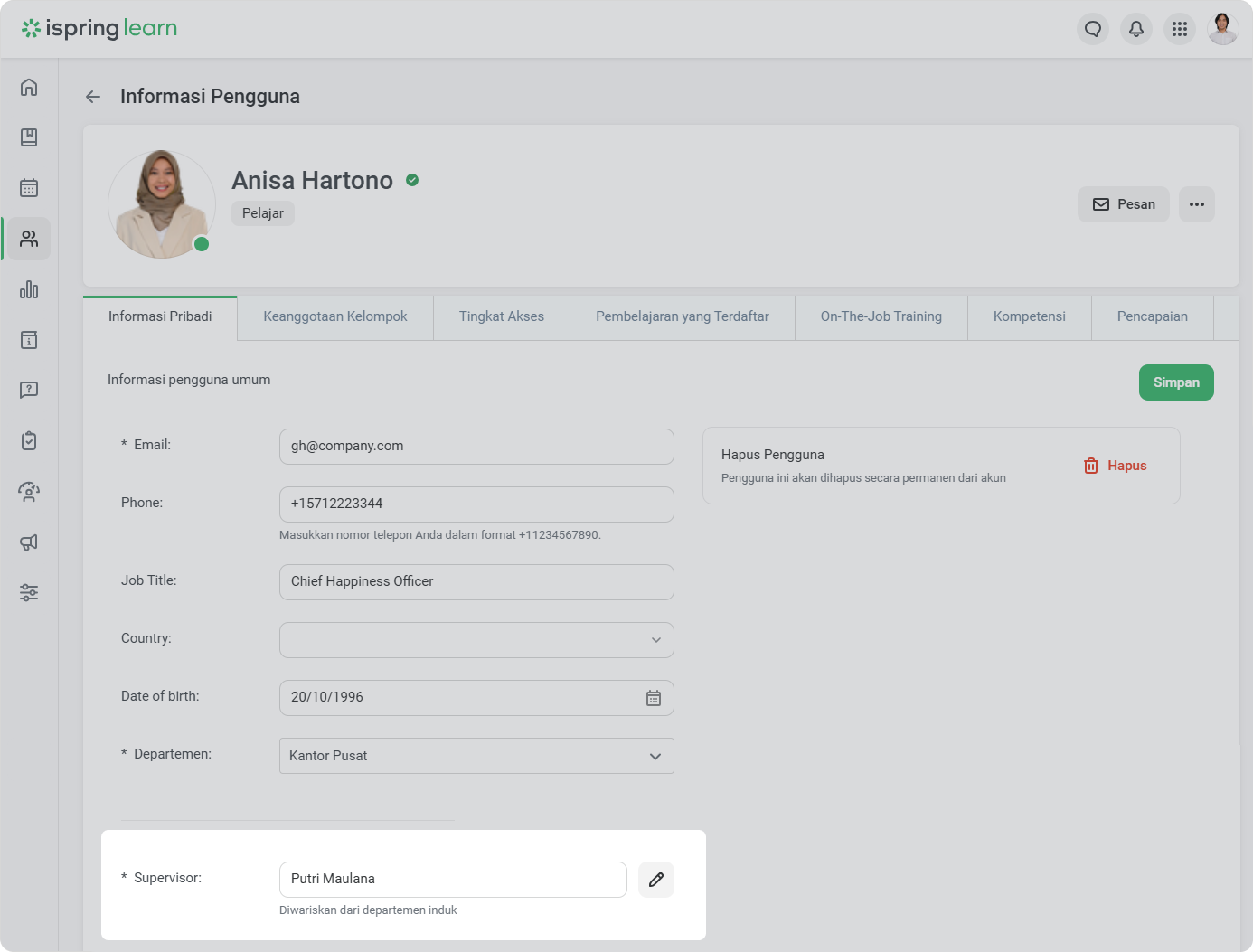Open the three-dots more options menu
This screenshot has height=952, width=1253.
1197,204
